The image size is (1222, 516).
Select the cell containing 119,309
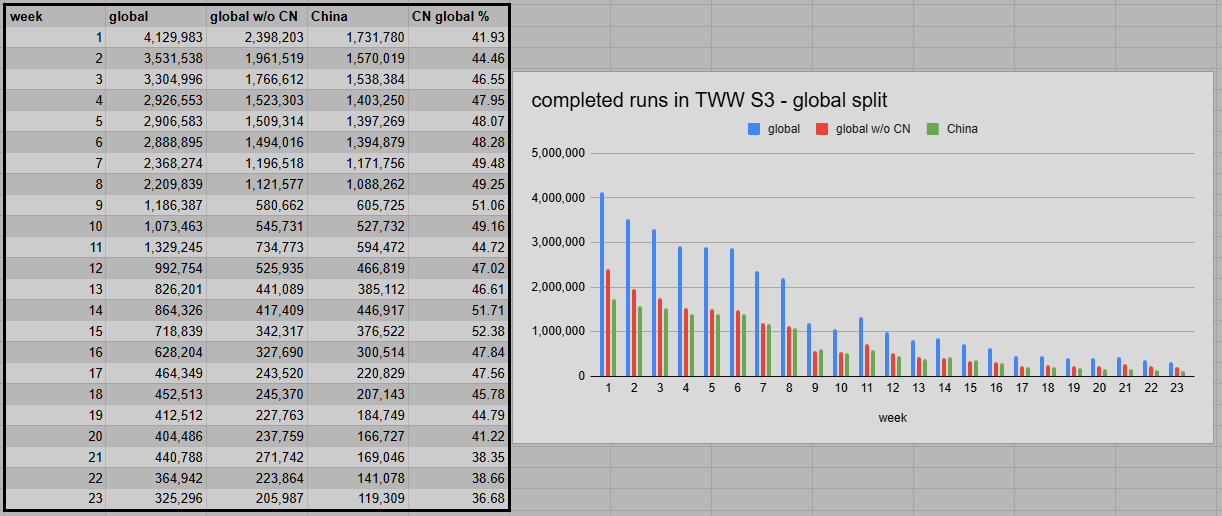coord(358,498)
